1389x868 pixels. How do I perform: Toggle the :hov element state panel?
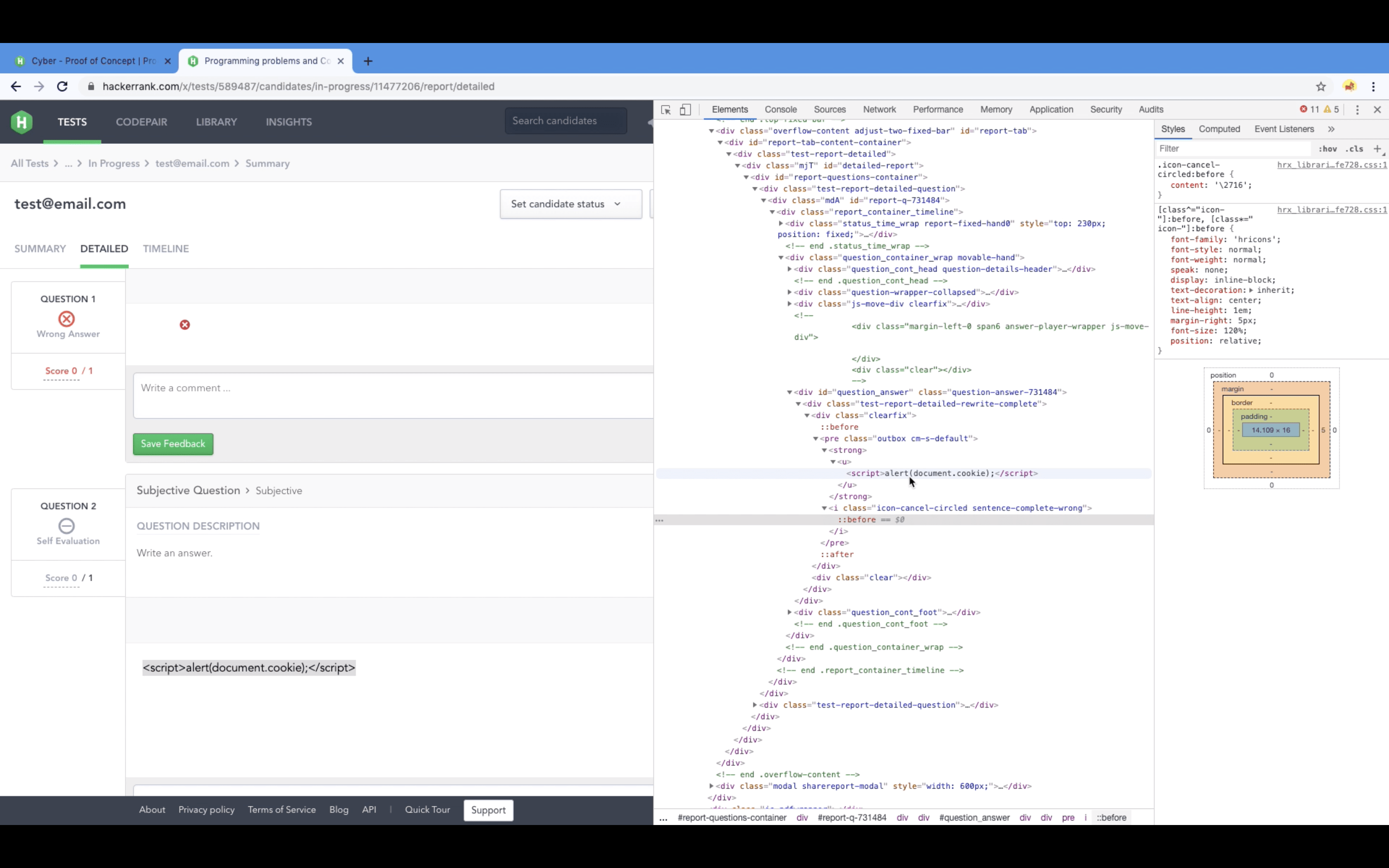[x=1327, y=149]
